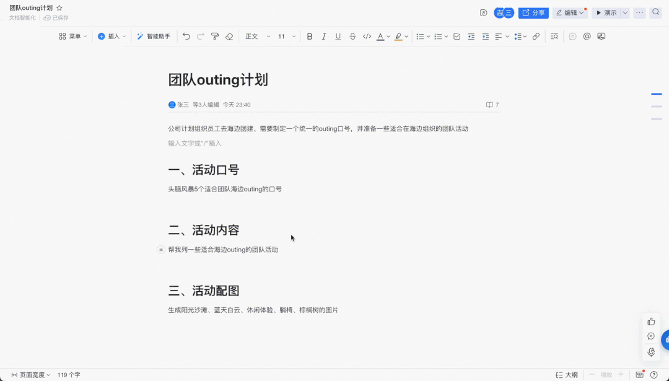Star the 团队outing计划 document
Viewport: 670px width, 382px height.
[x=59, y=8]
